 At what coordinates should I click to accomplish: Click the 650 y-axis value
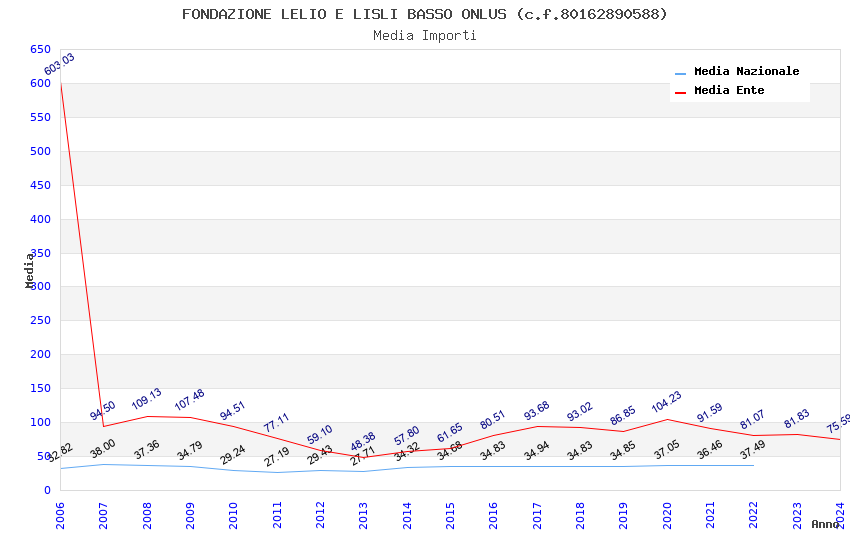(x=41, y=50)
